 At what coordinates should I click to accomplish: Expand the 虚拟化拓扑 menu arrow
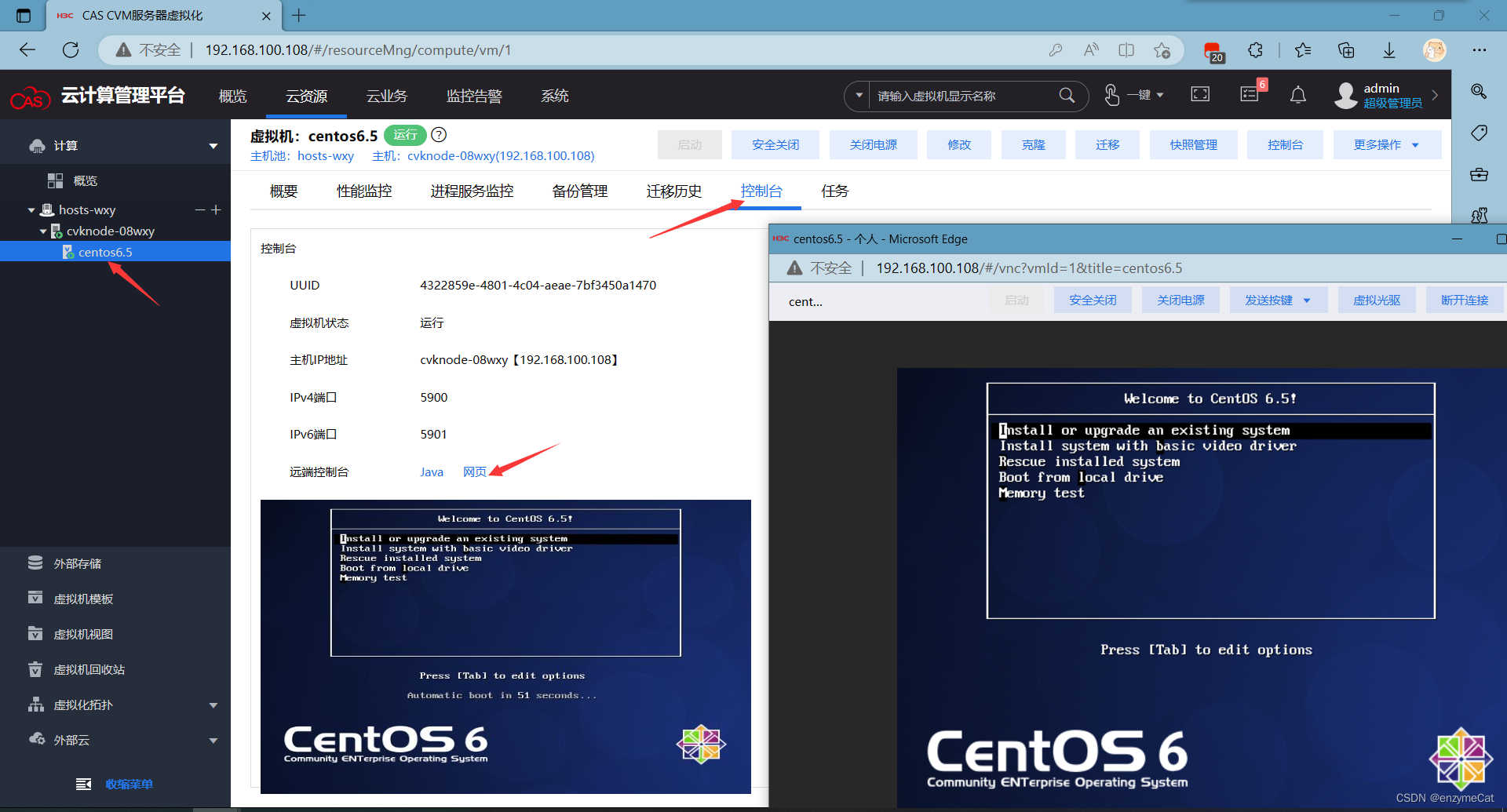pos(213,705)
